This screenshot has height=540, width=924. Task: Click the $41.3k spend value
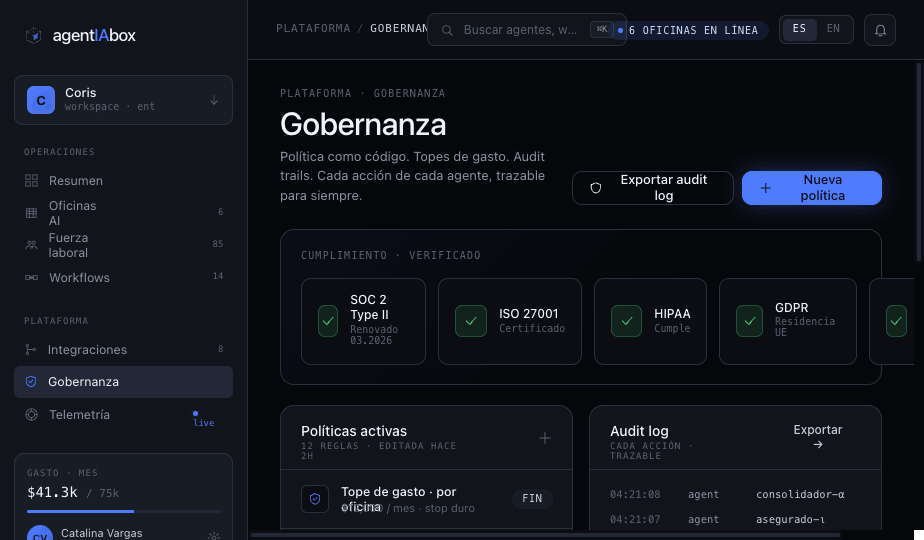pos(52,492)
